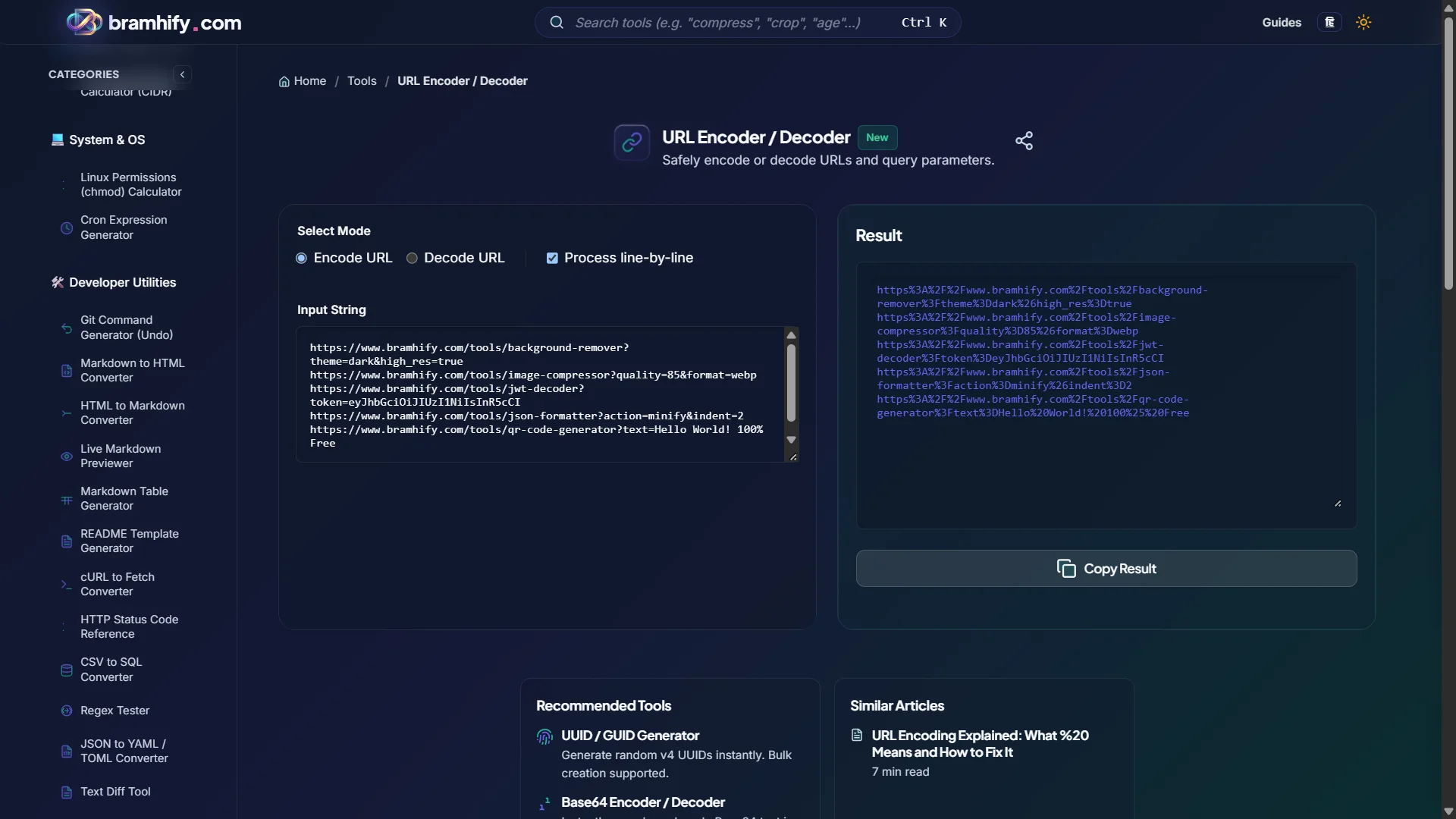Open README Template Generator
The height and width of the screenshot is (819, 1456).
[x=130, y=541]
